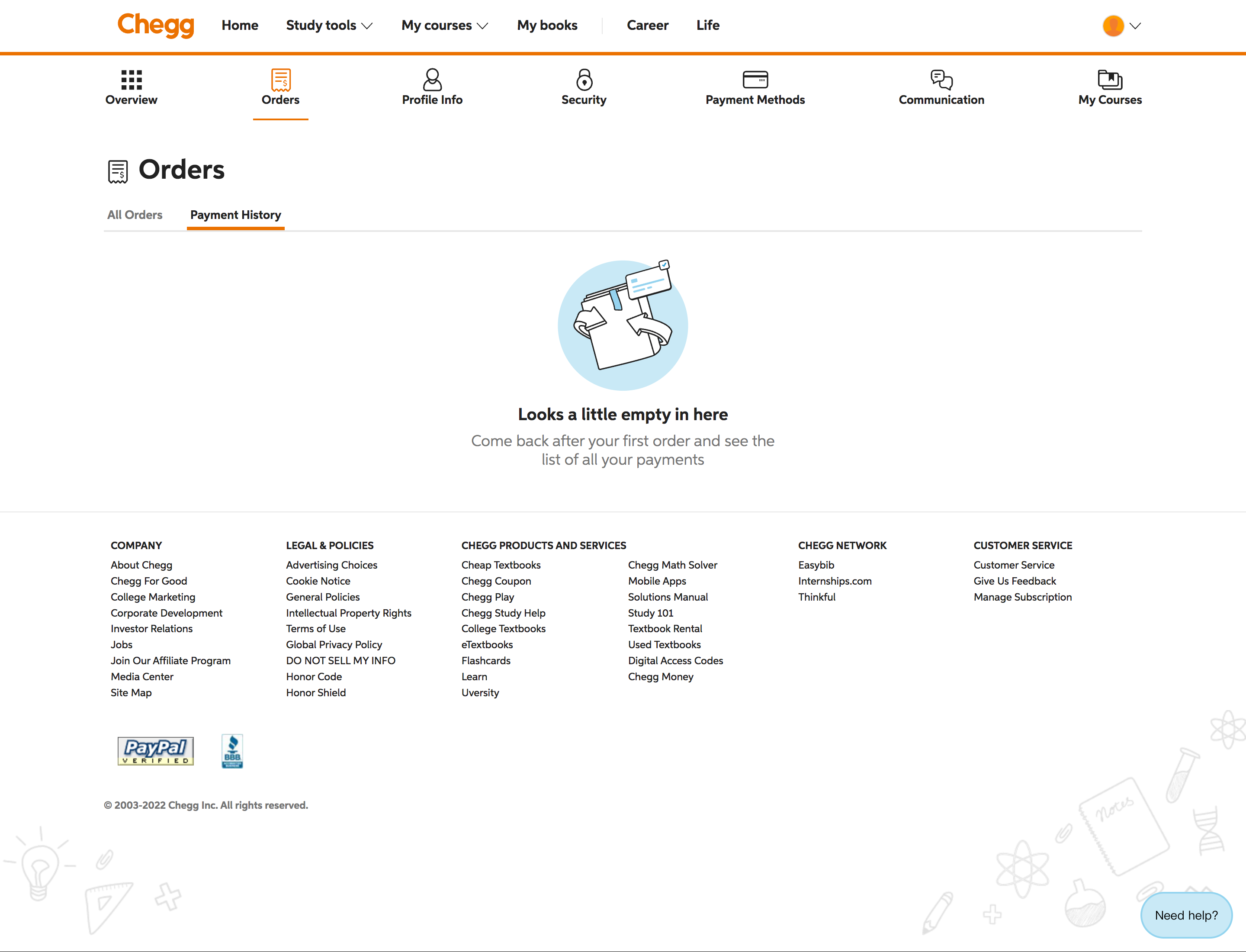Image resolution: width=1246 pixels, height=952 pixels.
Task: Open the Intellectual Property Rights link
Action: (349, 613)
